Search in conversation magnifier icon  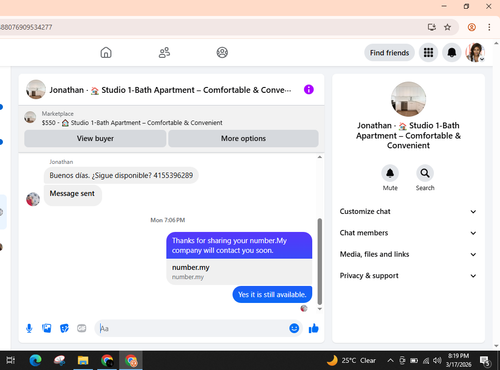tap(425, 173)
